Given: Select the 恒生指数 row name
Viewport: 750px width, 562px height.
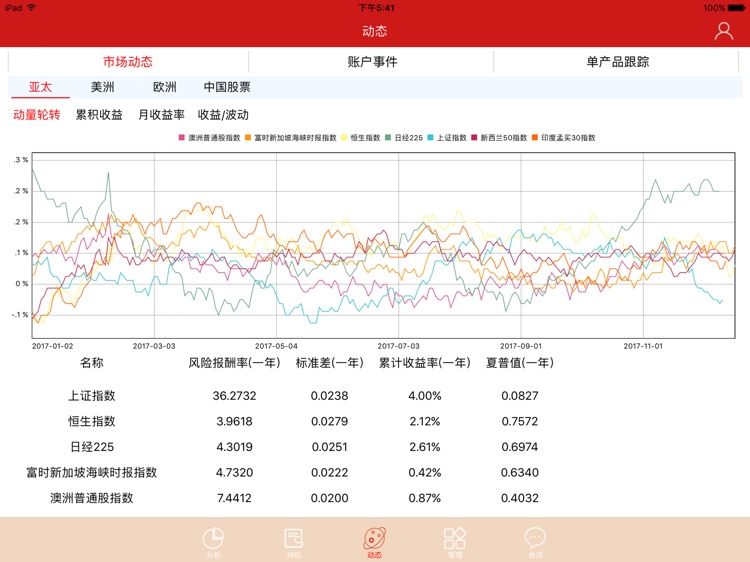Looking at the screenshot, I should (92, 421).
